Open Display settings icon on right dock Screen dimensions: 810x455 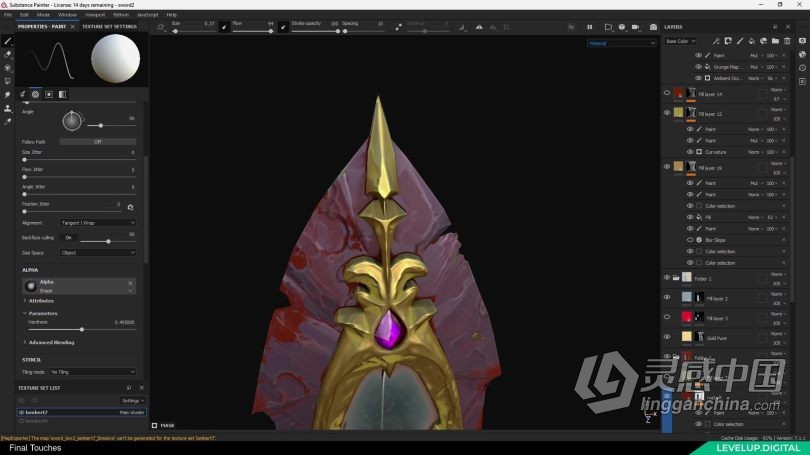point(802,41)
